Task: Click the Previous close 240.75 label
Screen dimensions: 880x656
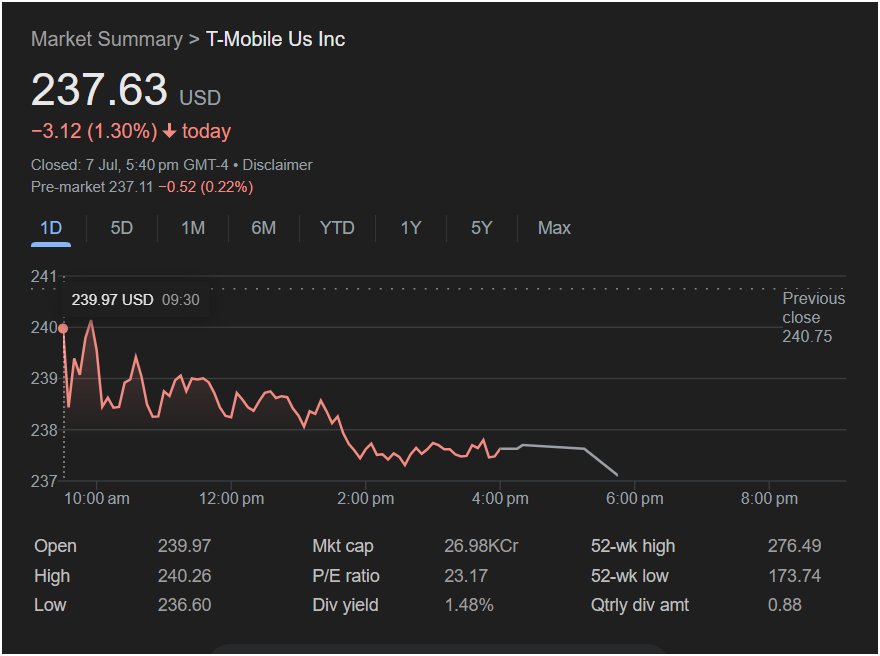Action: tap(813, 317)
